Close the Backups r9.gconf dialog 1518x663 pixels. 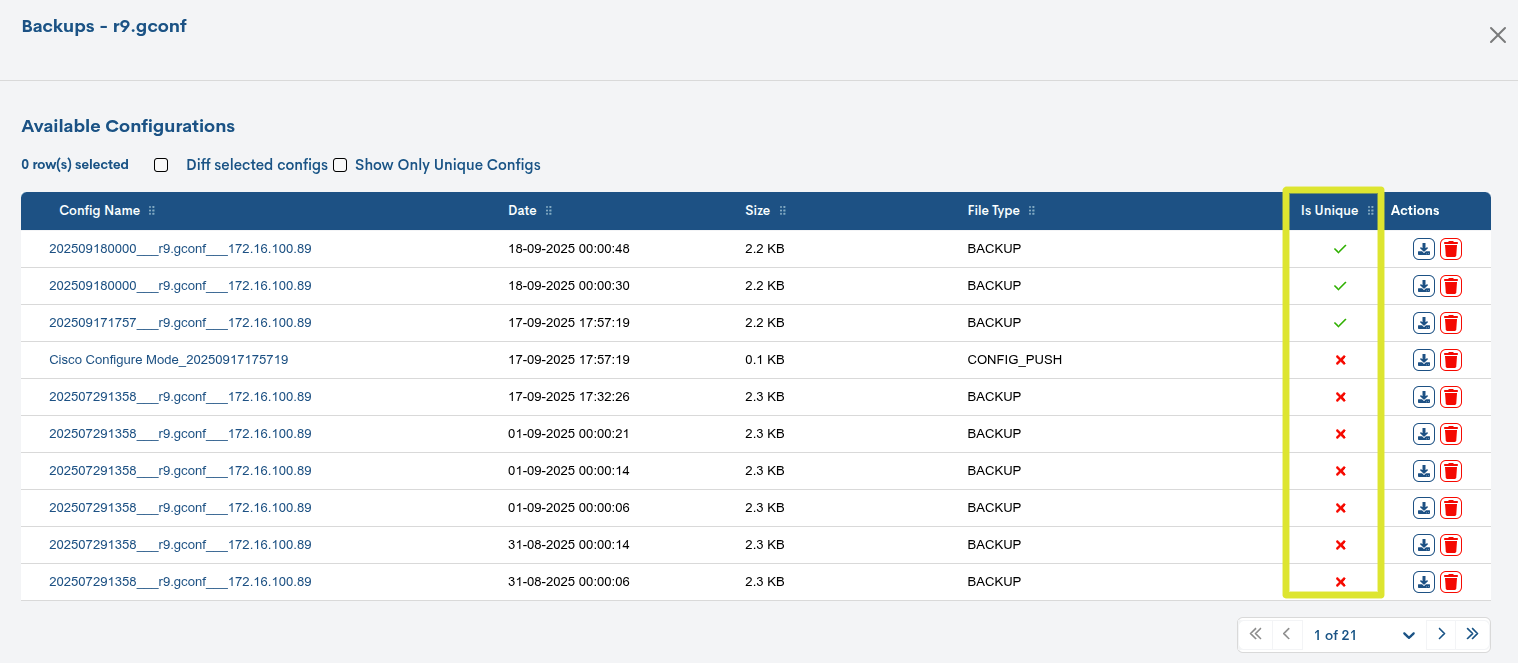coord(1497,36)
